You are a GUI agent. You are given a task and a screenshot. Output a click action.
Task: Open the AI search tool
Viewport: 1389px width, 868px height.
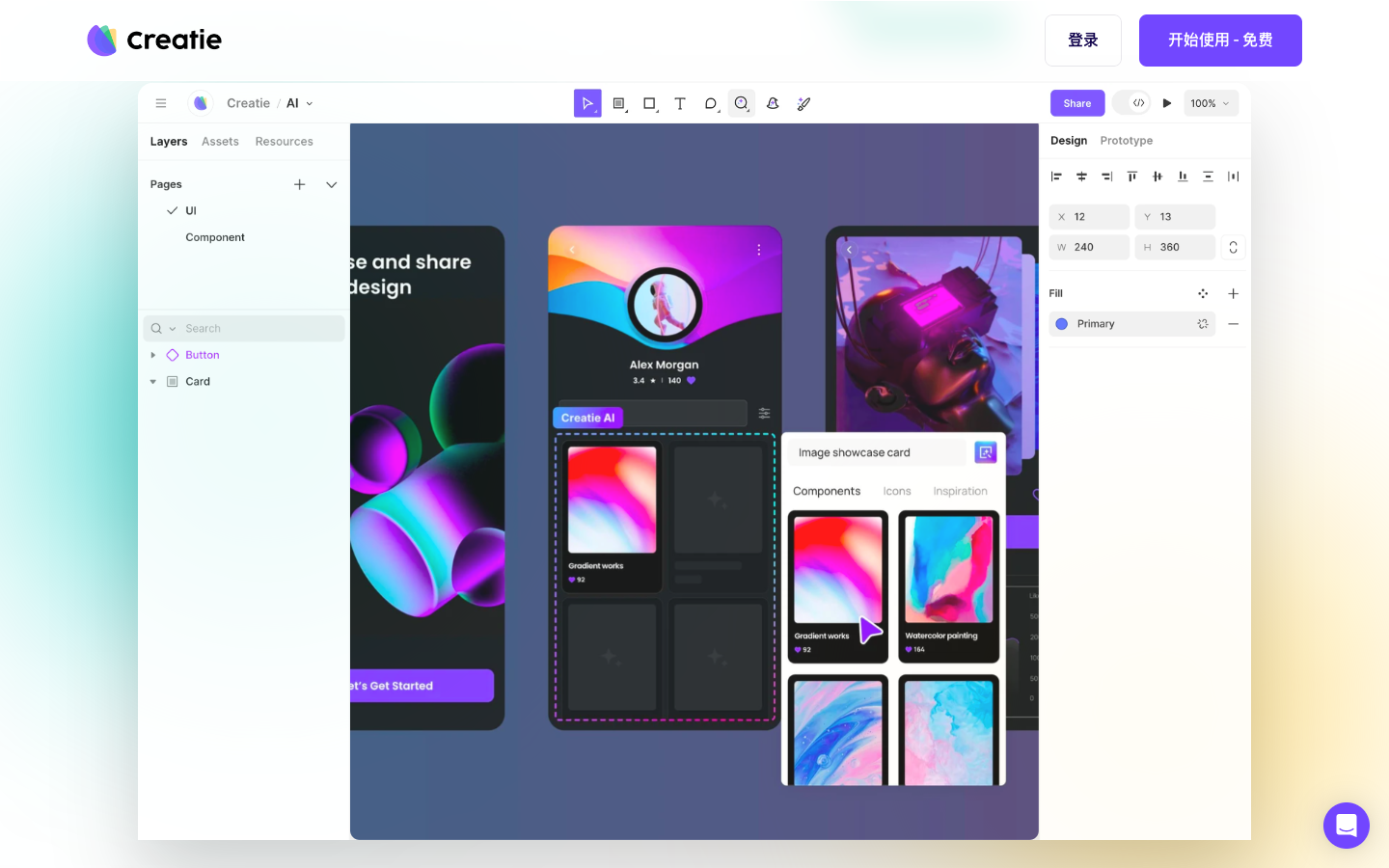(742, 103)
